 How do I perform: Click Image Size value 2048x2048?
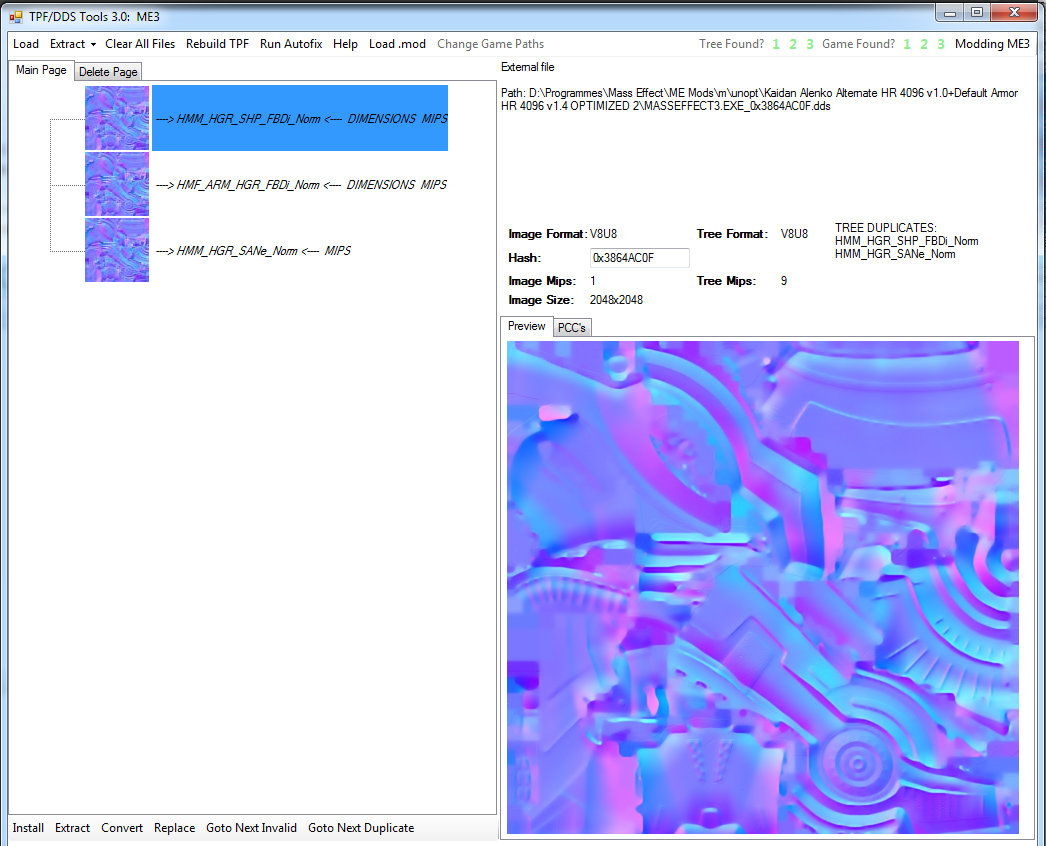pyautogui.click(x=616, y=300)
